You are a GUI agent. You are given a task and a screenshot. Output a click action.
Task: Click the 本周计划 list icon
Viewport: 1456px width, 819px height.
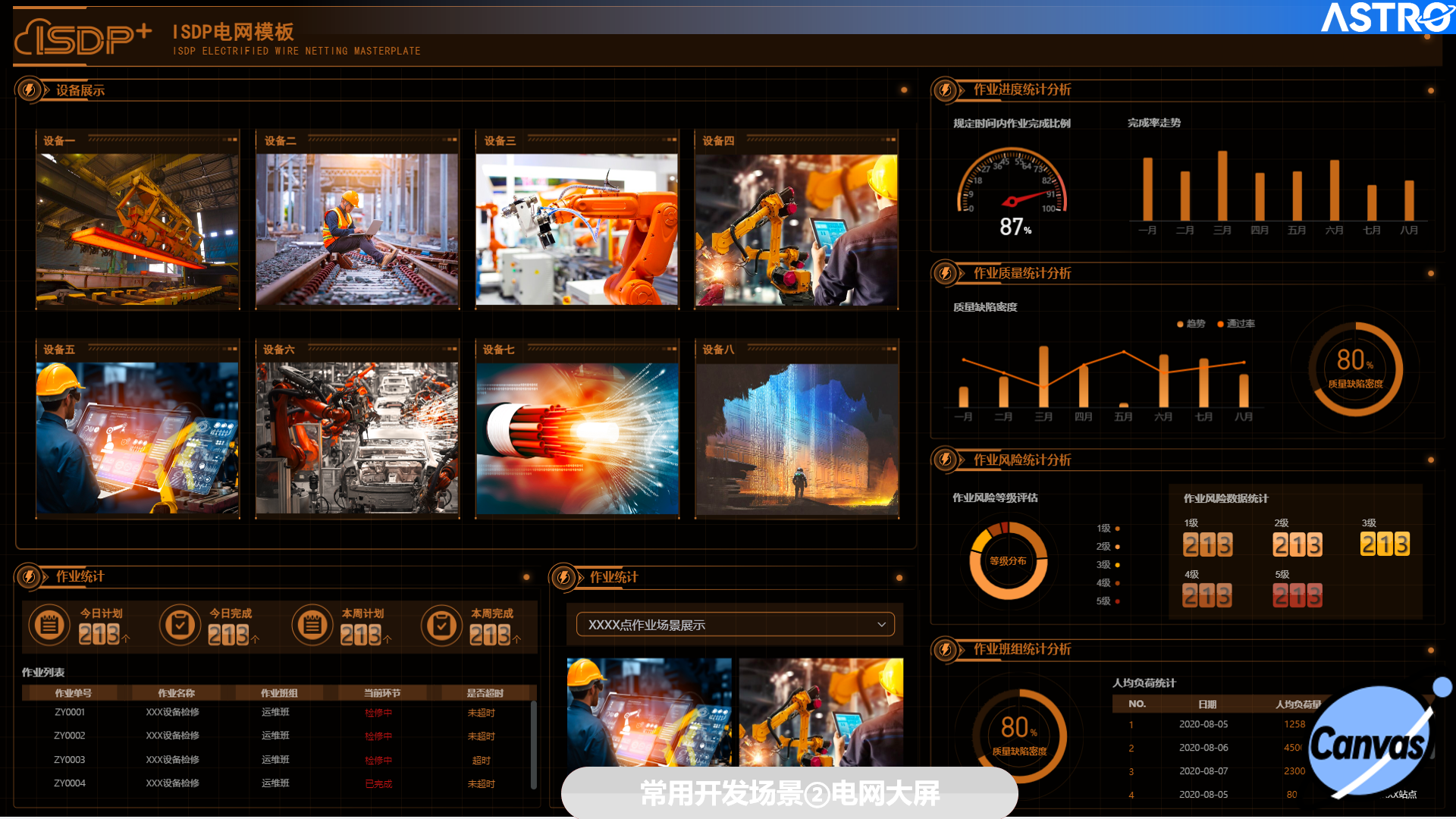point(312,626)
